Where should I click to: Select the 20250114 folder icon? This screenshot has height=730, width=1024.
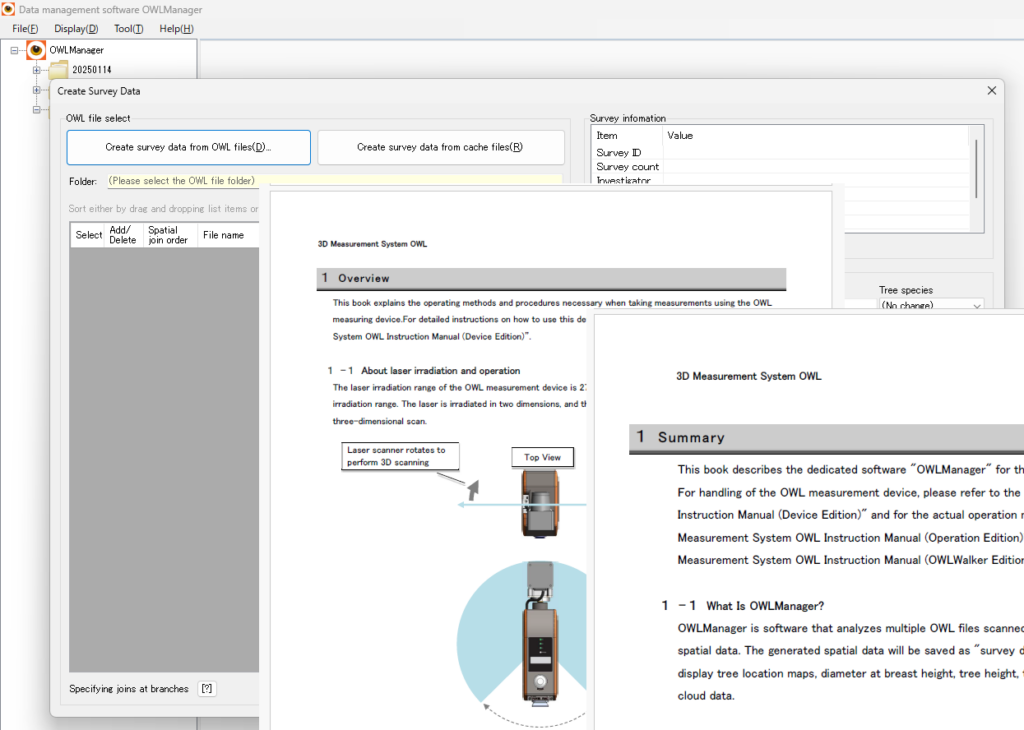point(58,69)
